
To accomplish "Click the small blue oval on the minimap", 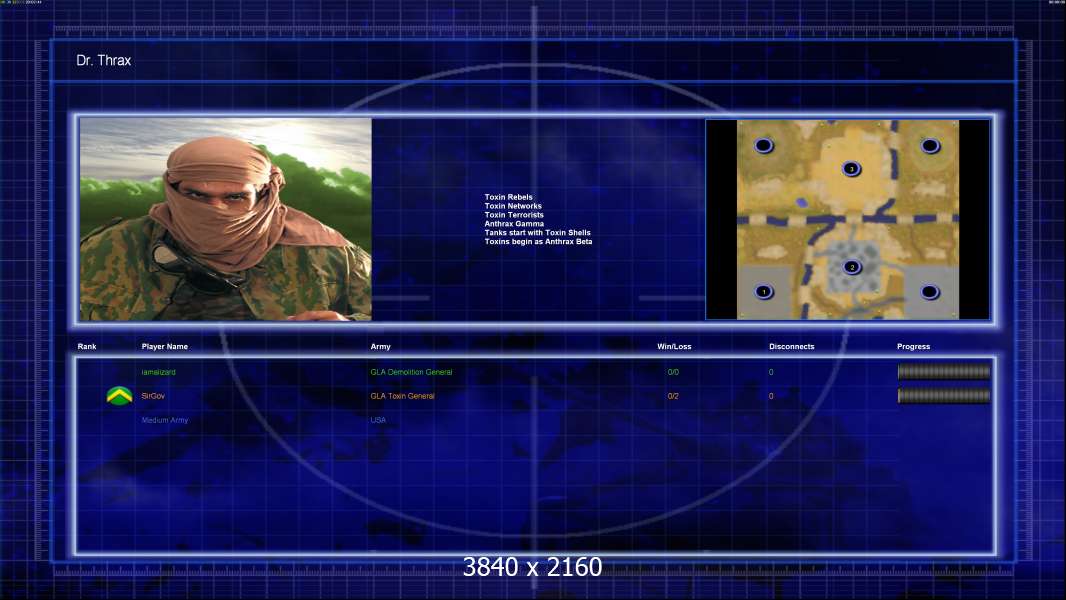I will [x=802, y=202].
